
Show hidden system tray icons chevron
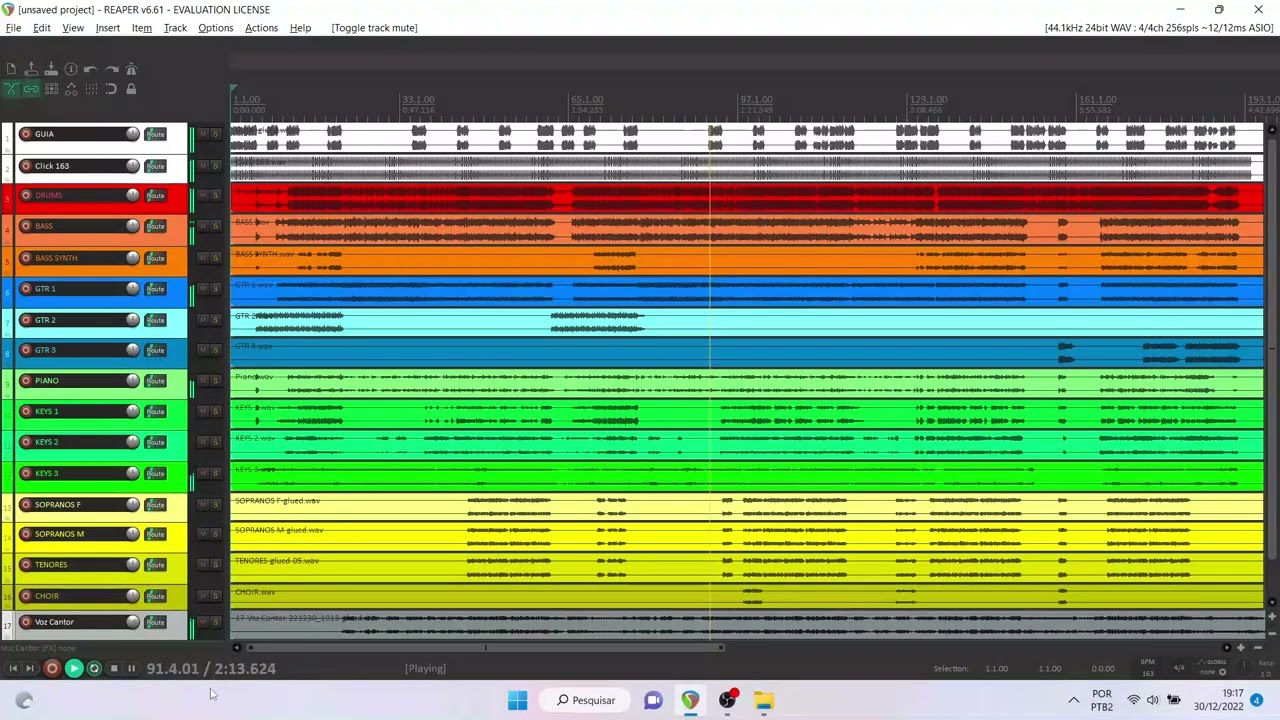(1073, 700)
